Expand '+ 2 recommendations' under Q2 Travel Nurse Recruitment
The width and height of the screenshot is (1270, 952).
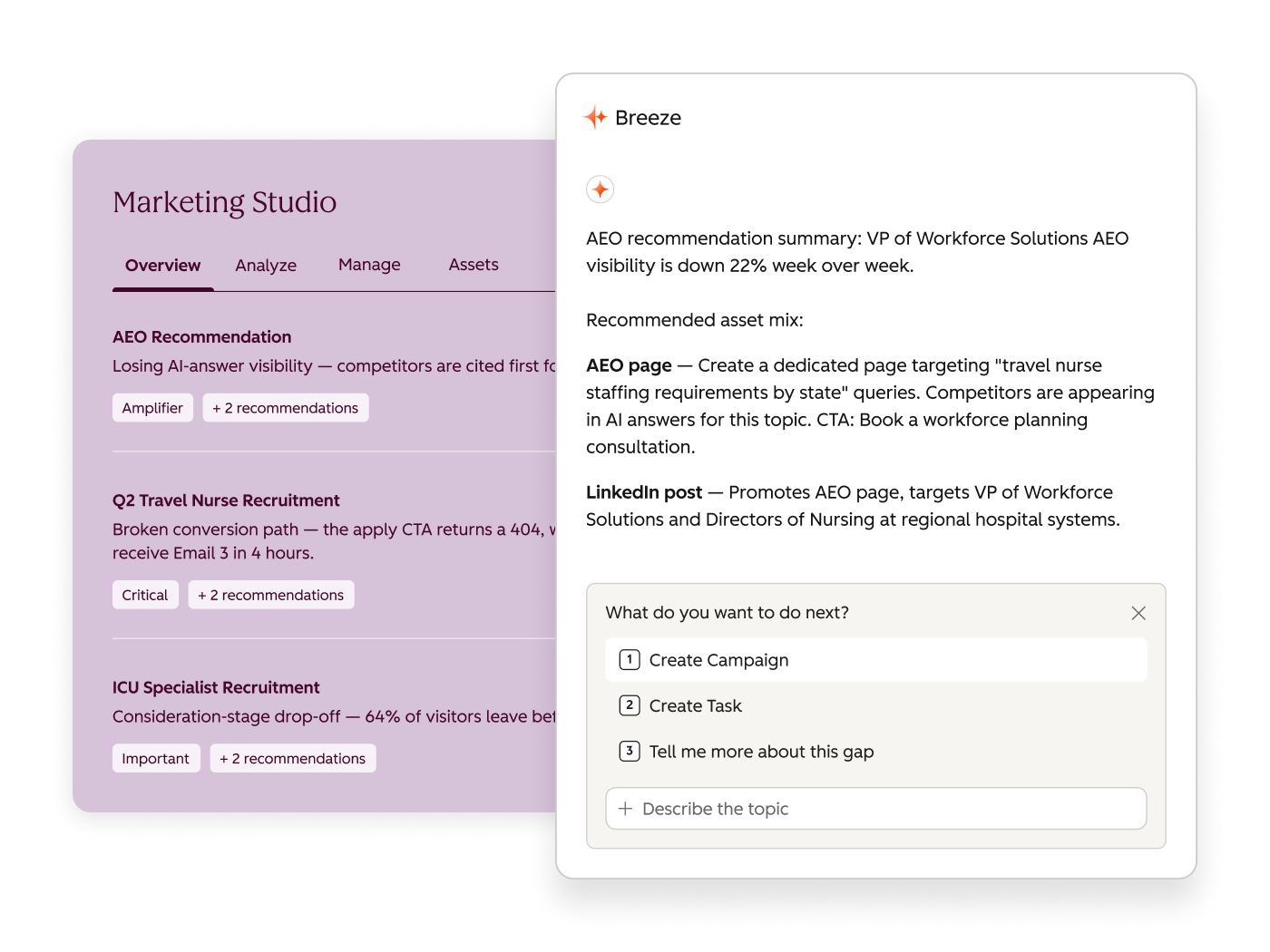point(271,595)
